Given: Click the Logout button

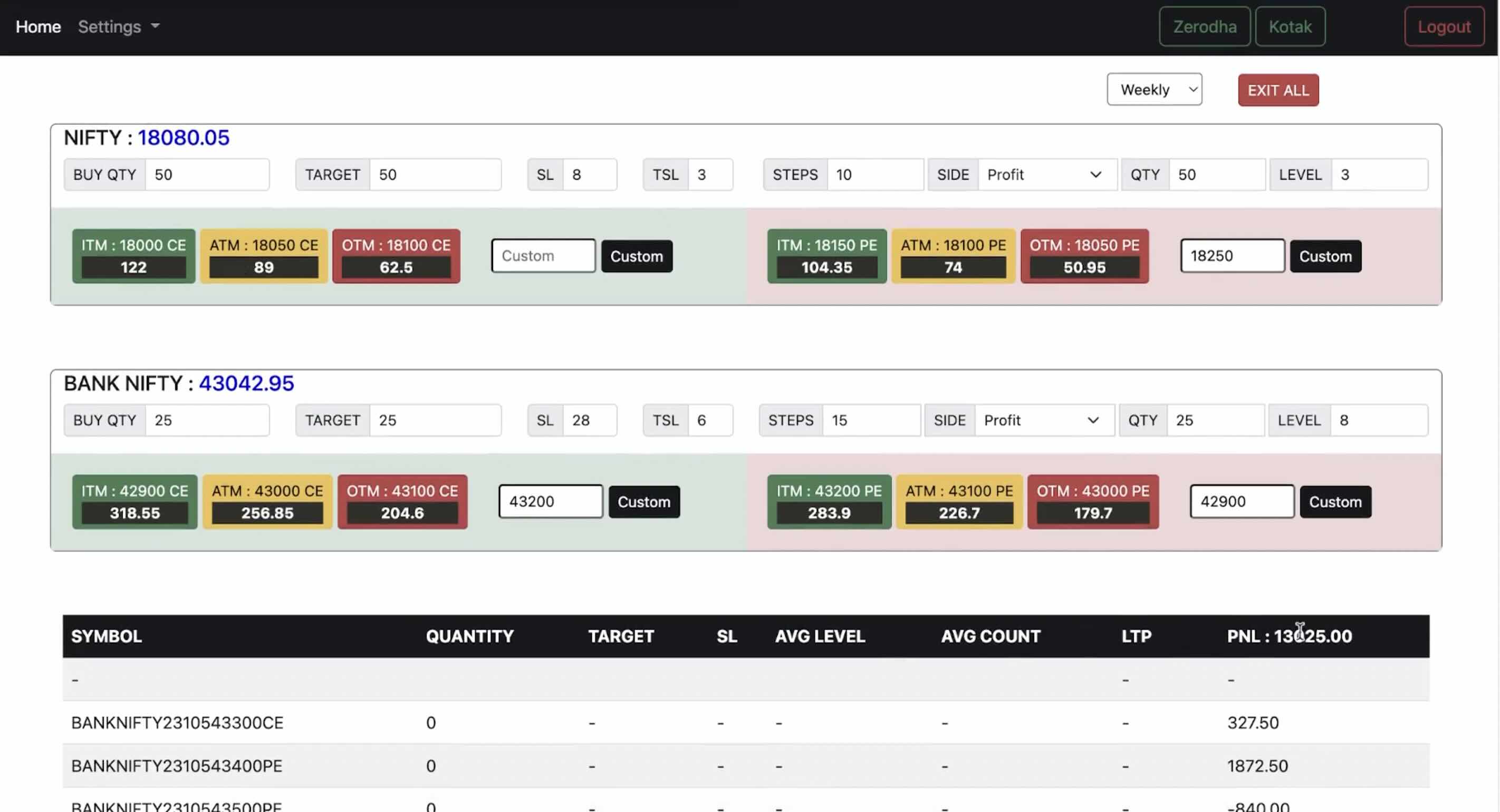Looking at the screenshot, I should [1444, 27].
